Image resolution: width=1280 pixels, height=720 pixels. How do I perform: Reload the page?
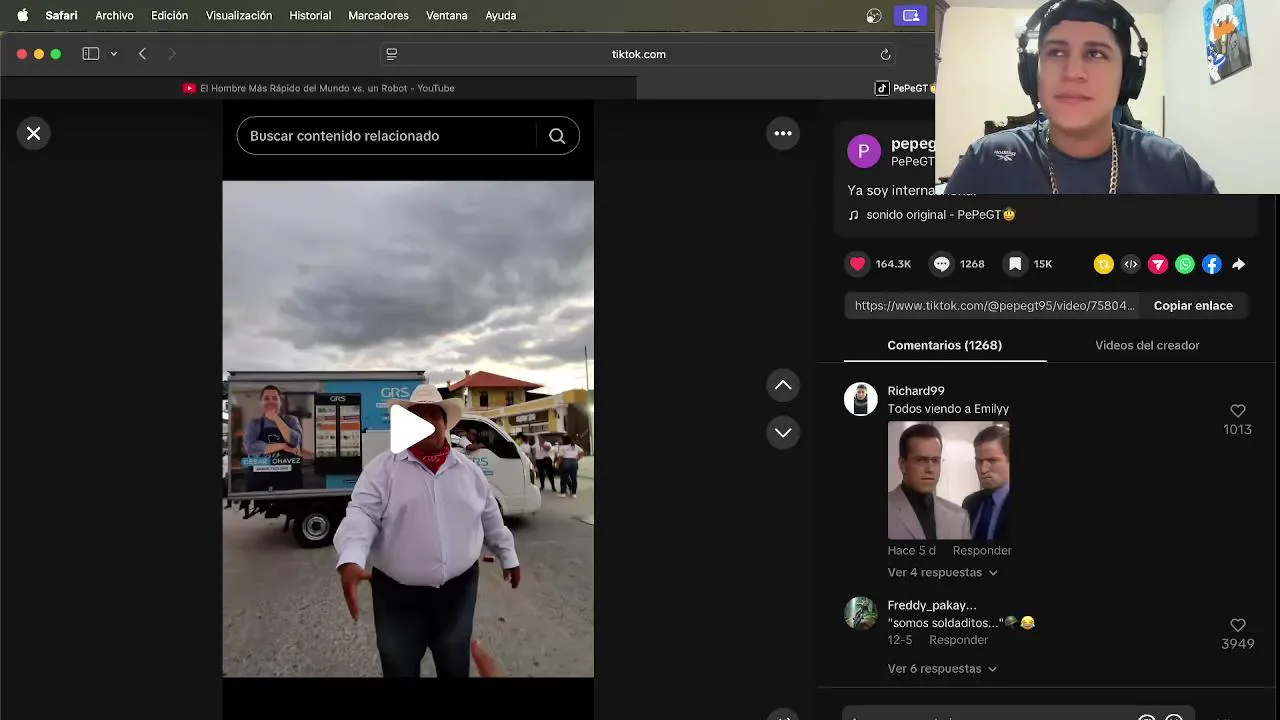885,54
